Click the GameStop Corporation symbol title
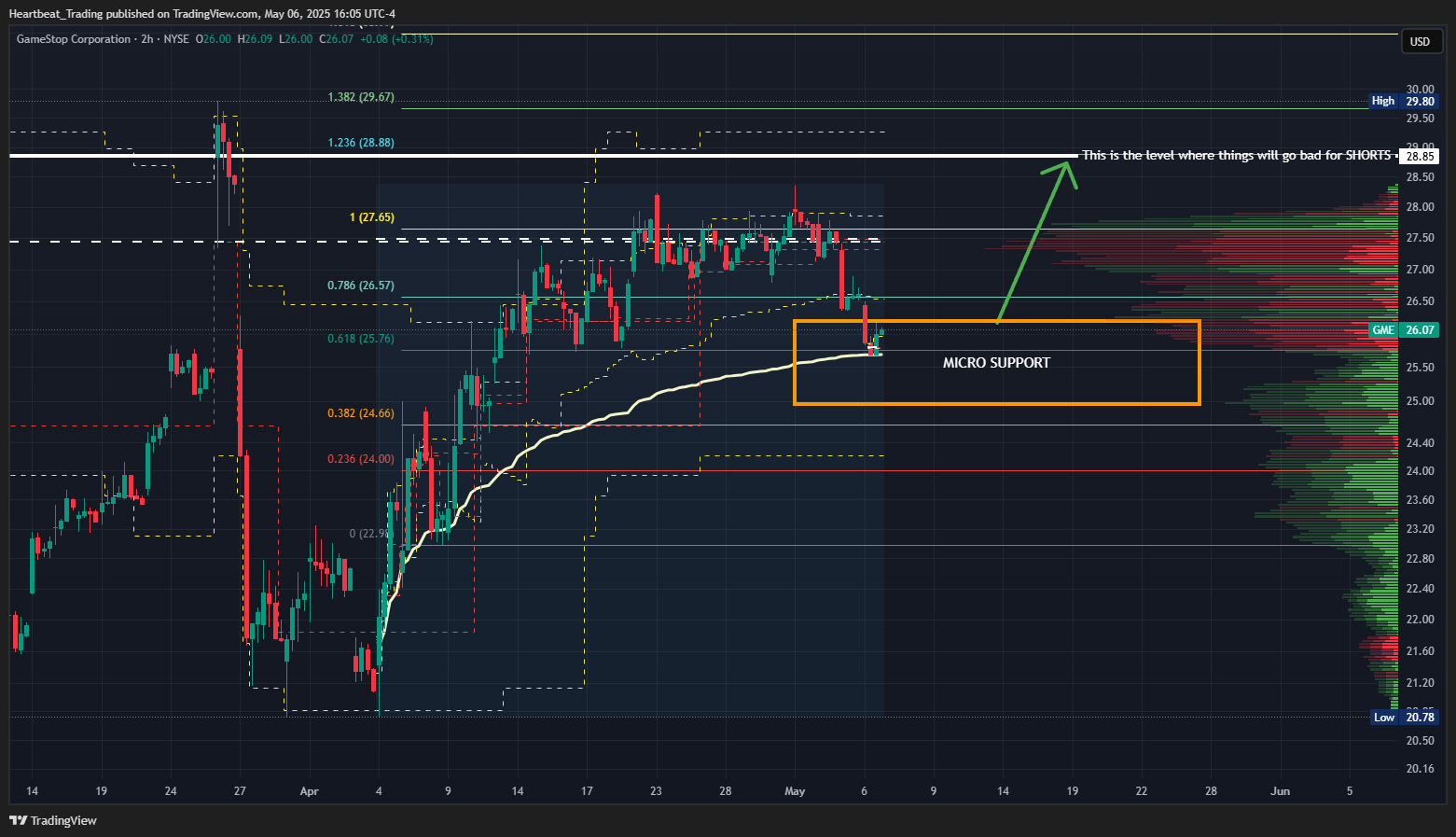This screenshot has width=1456, height=837. (74, 39)
